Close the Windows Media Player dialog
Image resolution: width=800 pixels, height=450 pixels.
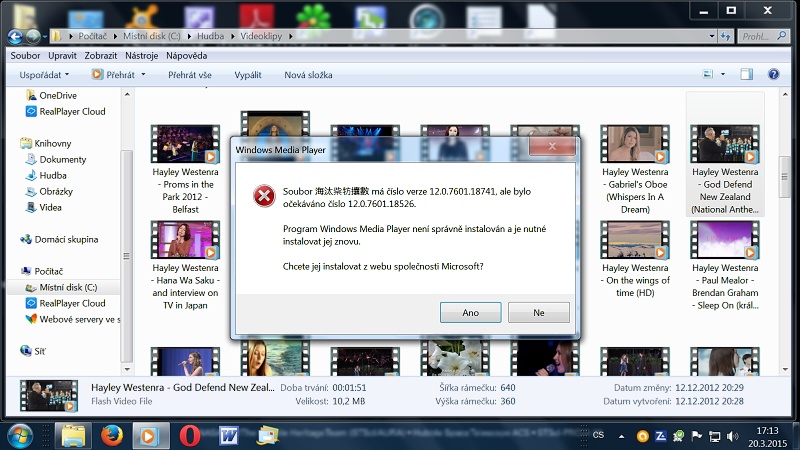coord(552,146)
